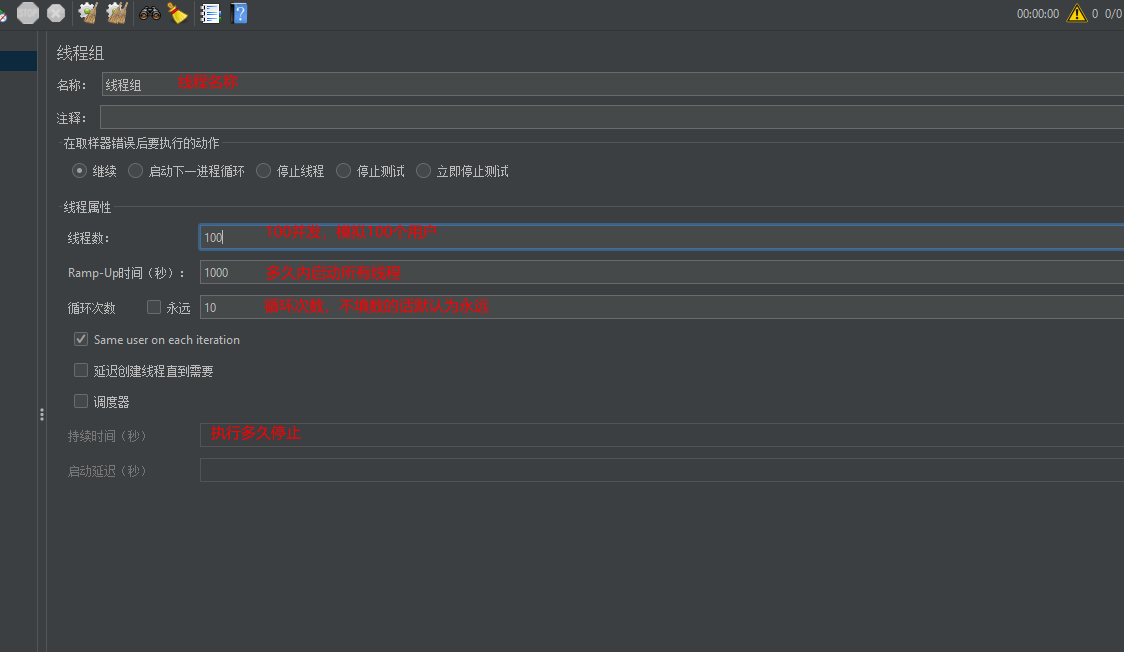Click the three-dot panel divider handle

pos(42,414)
